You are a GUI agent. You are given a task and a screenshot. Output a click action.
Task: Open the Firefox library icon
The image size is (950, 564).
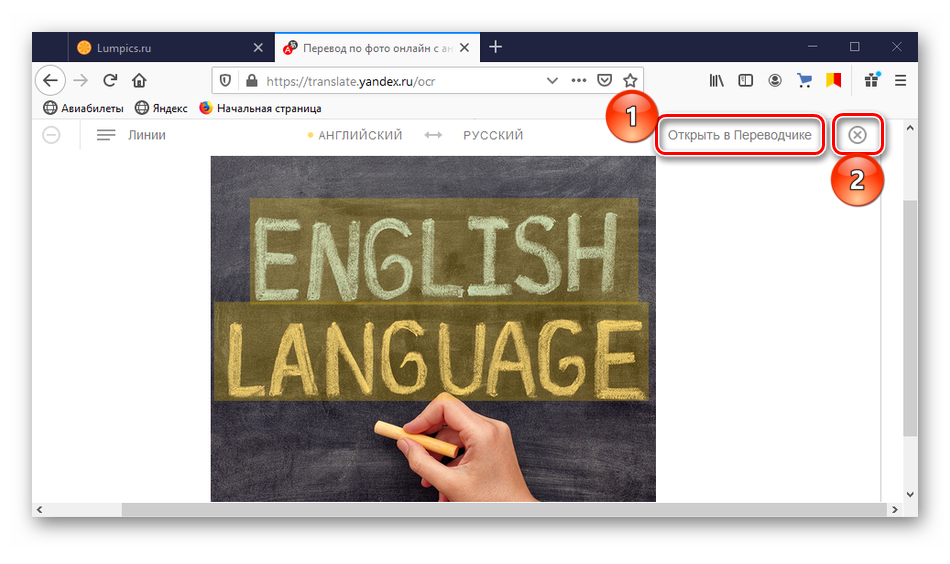[x=717, y=81]
